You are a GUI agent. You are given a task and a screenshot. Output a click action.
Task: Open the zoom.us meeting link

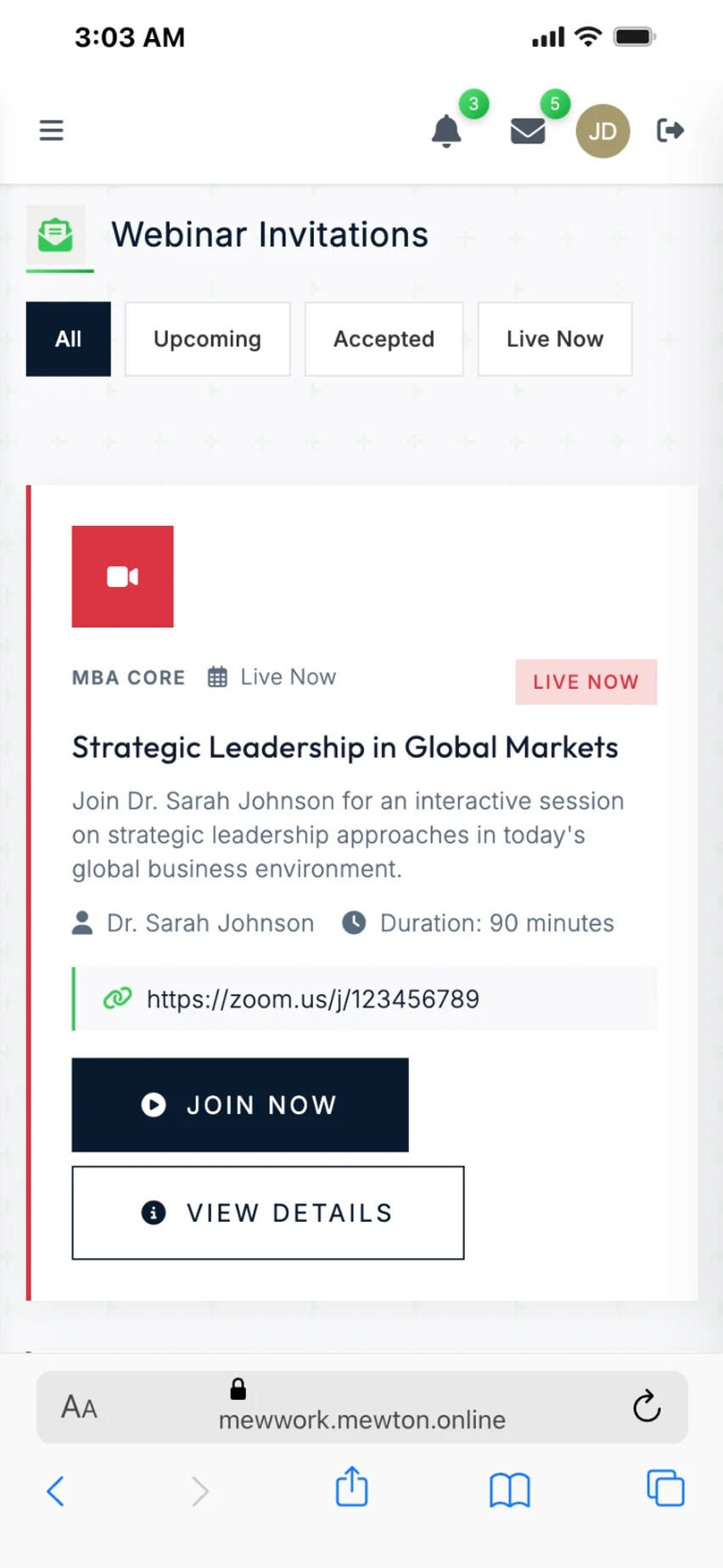[x=313, y=1000]
